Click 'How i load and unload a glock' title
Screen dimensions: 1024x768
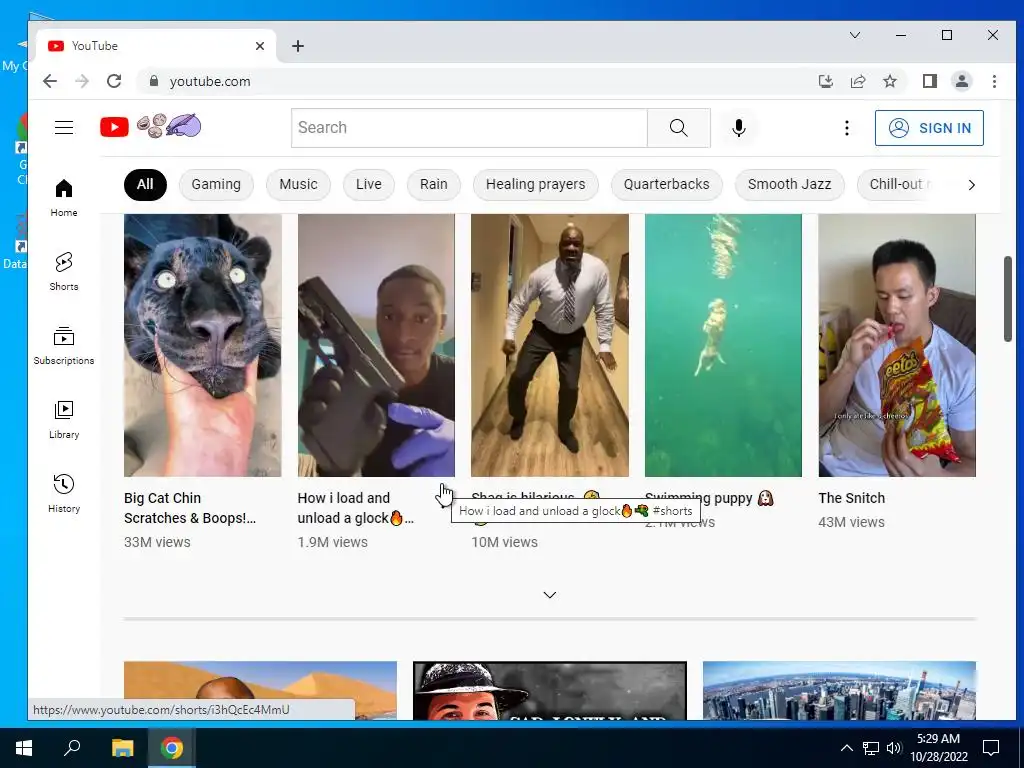point(356,508)
